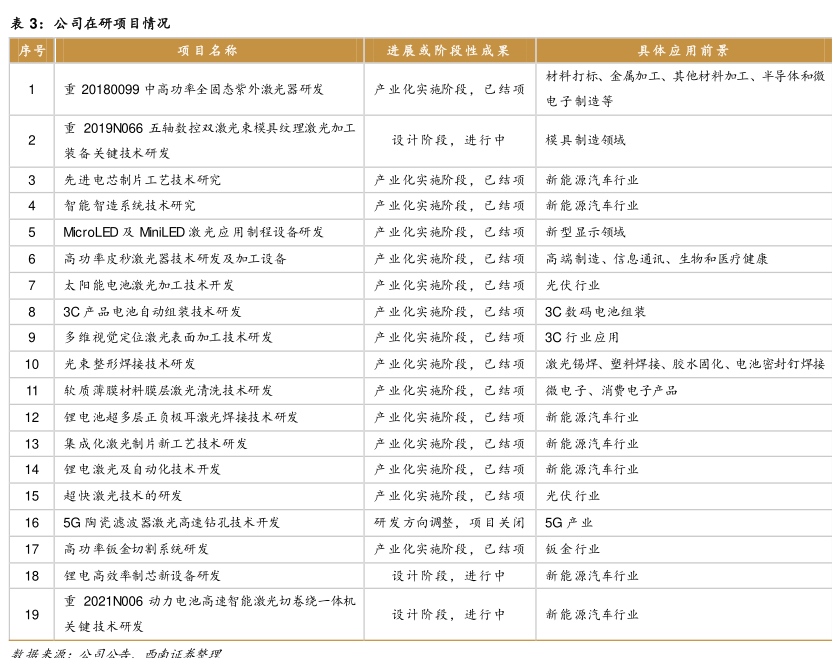Screen dimensions: 832x658
Task: Click the '钣金行业' cell
Action: pyautogui.click(x=573, y=549)
